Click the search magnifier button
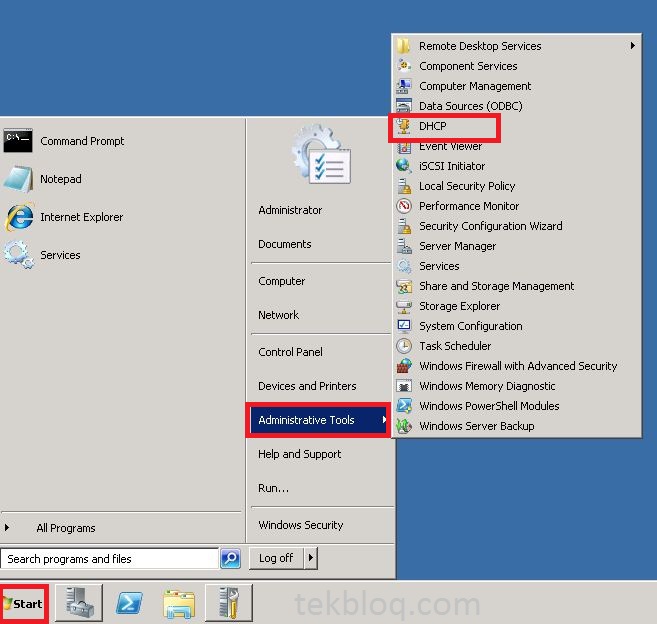Viewport: 657px width, 624px height. click(230, 558)
